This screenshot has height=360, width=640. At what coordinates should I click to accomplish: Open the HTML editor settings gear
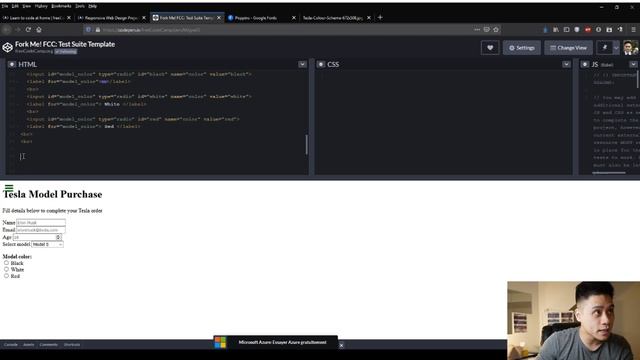click(11, 64)
